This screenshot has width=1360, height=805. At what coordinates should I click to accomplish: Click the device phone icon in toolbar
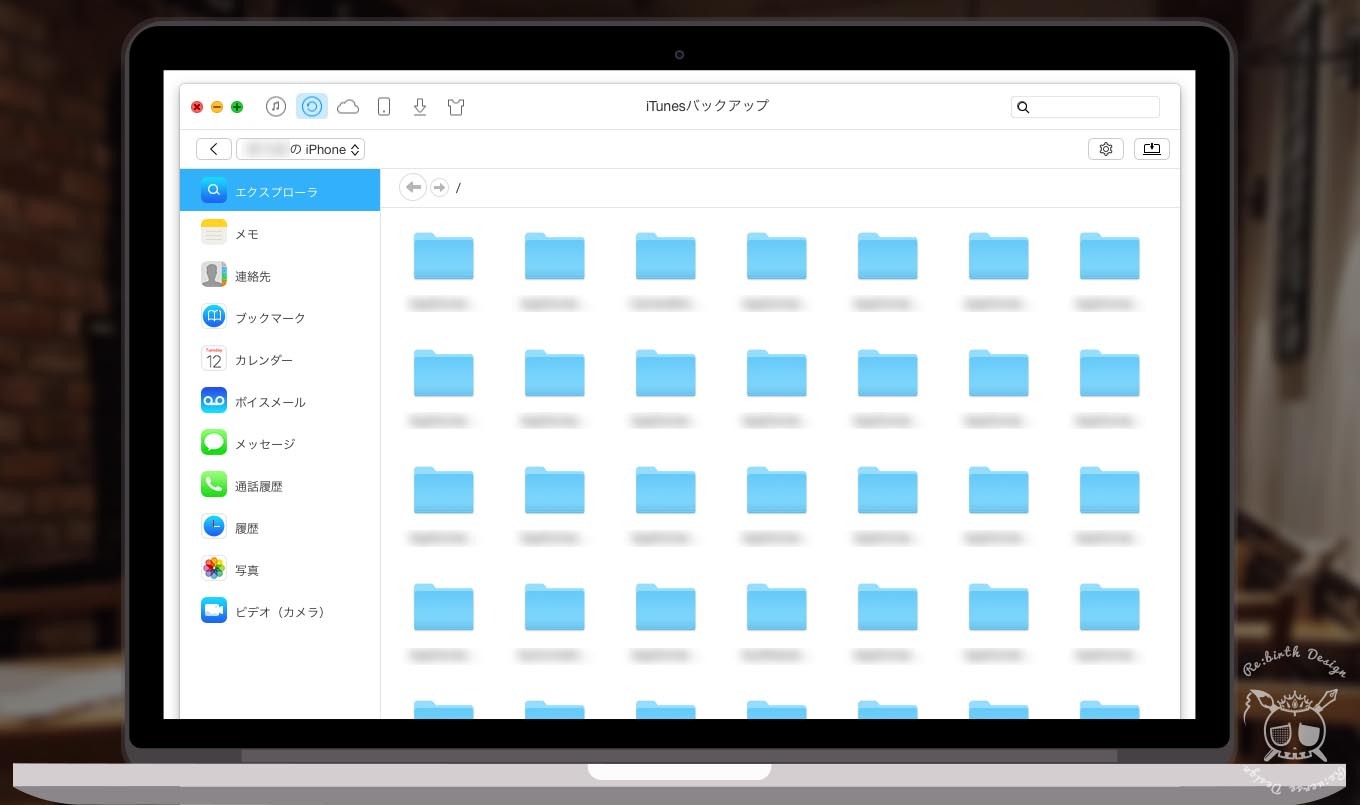click(384, 107)
